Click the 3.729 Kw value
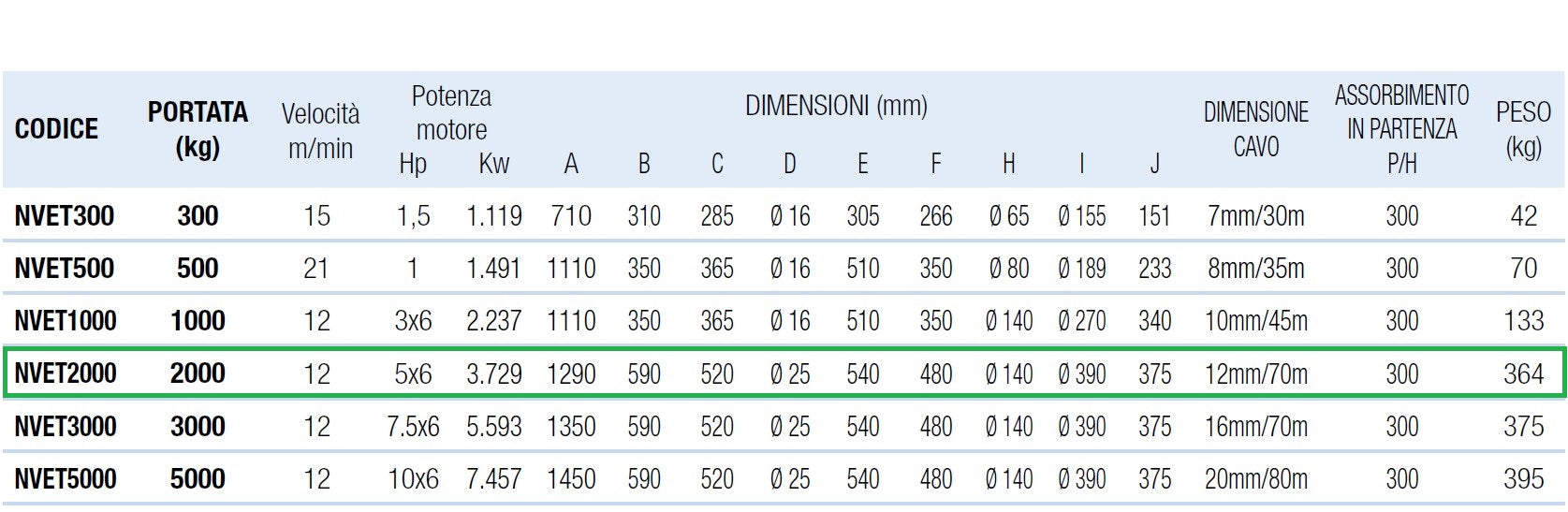This screenshot has height=512, width=1568. pyautogui.click(x=493, y=373)
